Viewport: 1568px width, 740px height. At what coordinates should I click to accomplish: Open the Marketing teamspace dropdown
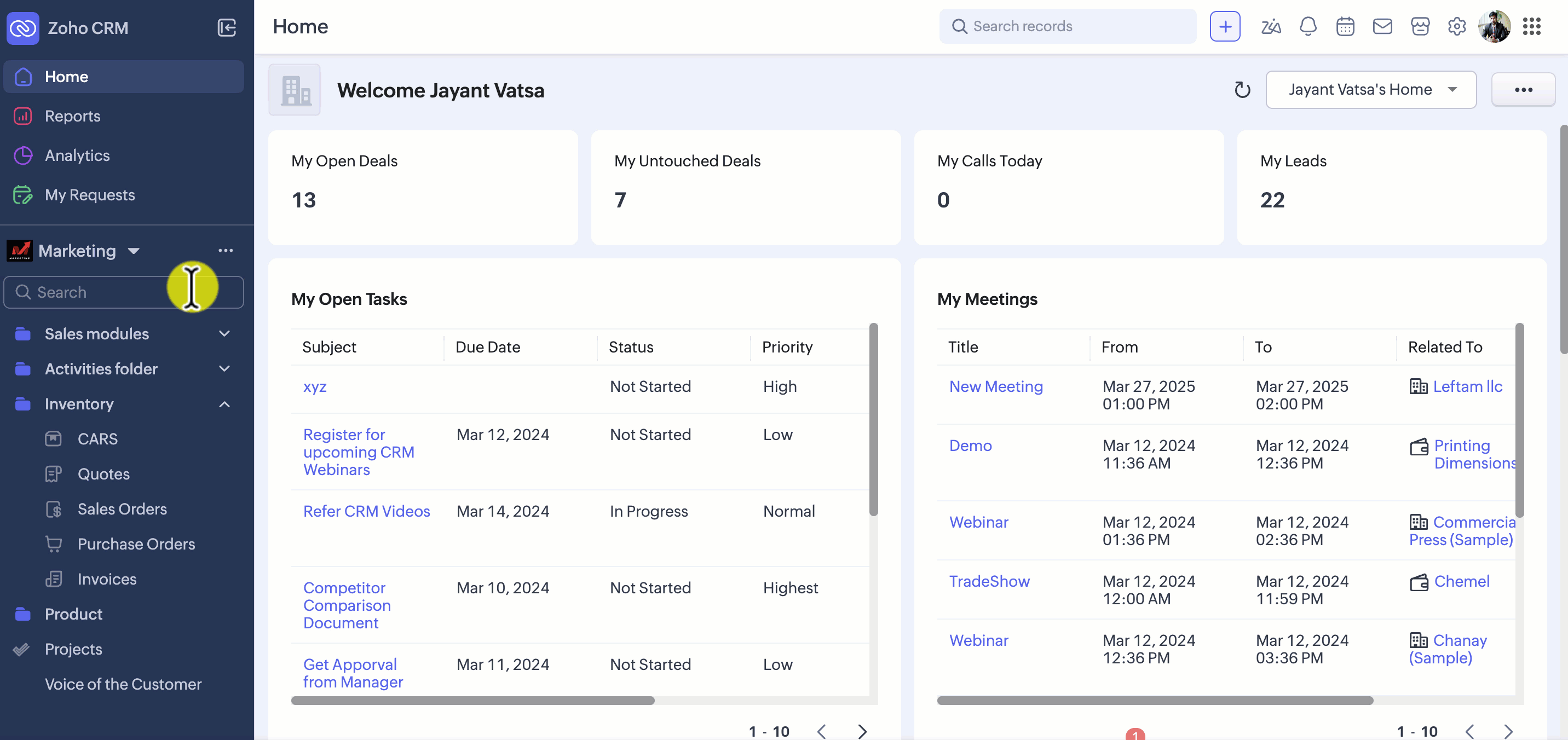point(134,251)
